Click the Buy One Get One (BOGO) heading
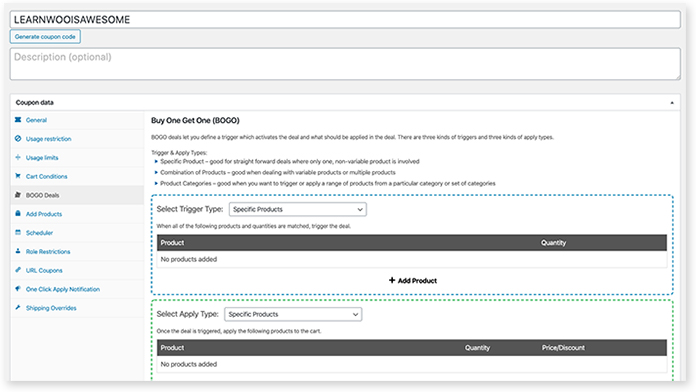Viewport: 696px width, 392px height. [195, 120]
